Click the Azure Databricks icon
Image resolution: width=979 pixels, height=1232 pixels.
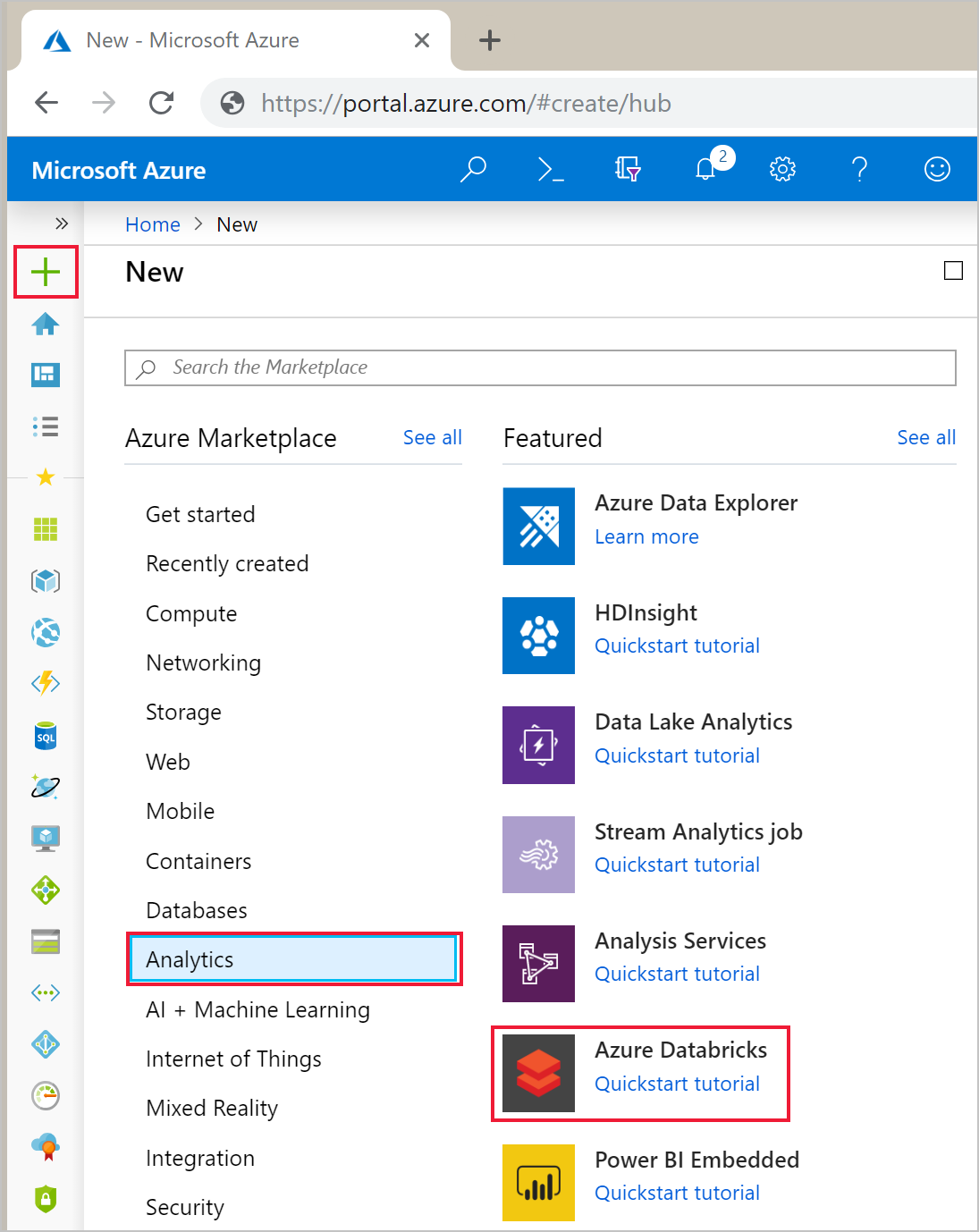click(x=538, y=1073)
